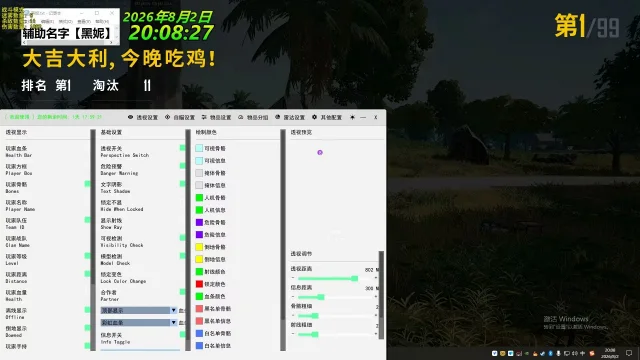Pick the 倒地信息 yellow color swatch
Screen dimensions: 640x360
199,259
